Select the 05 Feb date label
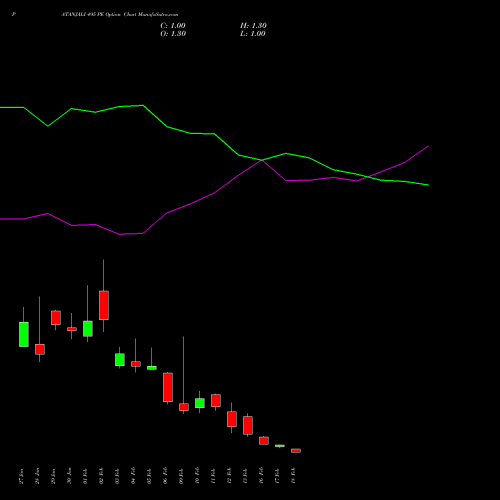The width and height of the screenshot is (500, 500). coord(149,476)
